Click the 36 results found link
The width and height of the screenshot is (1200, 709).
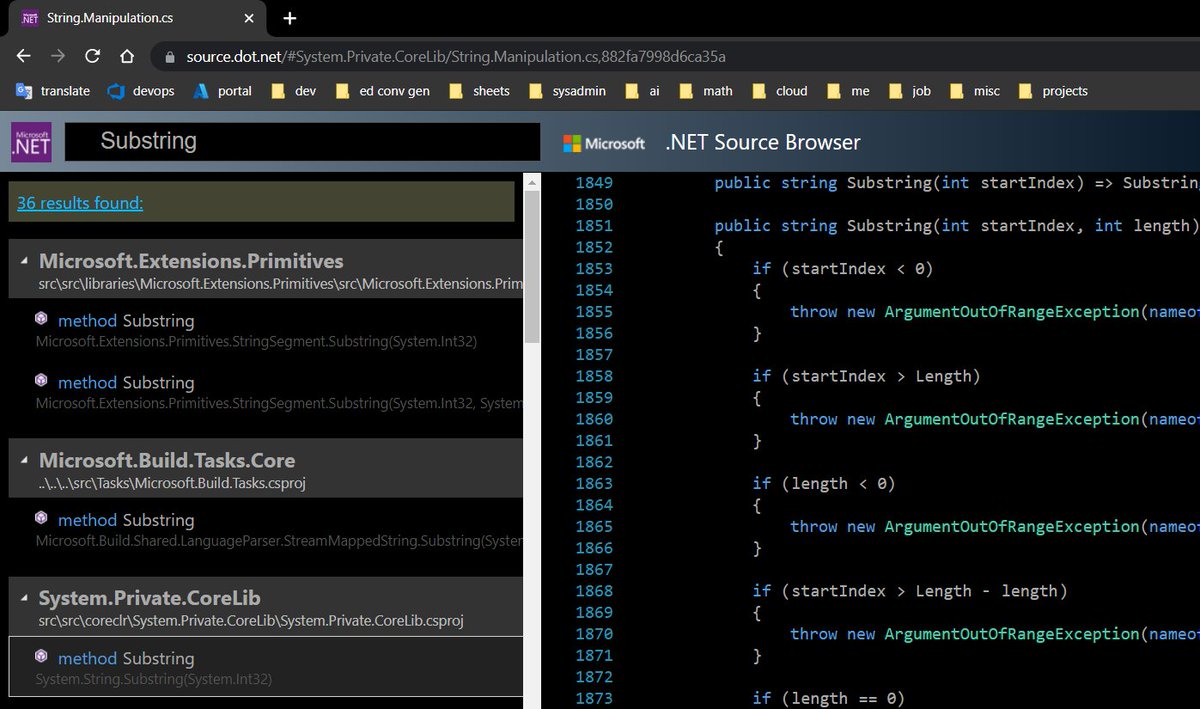click(80, 203)
